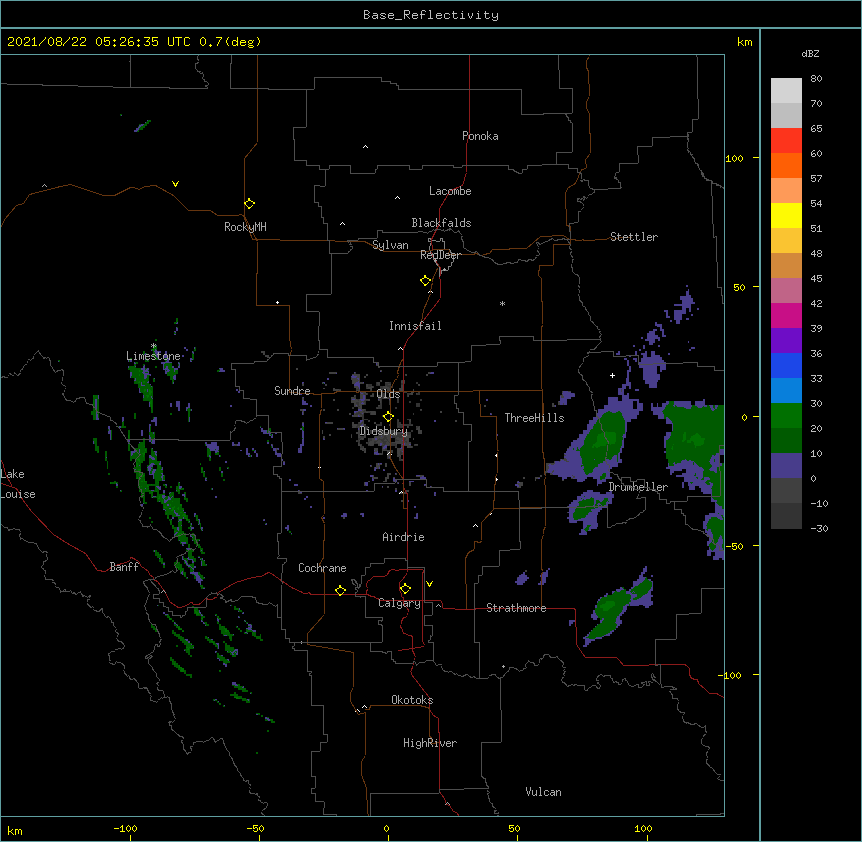Select the ThreeHills label
Screen dimensions: 862x842
(x=534, y=418)
